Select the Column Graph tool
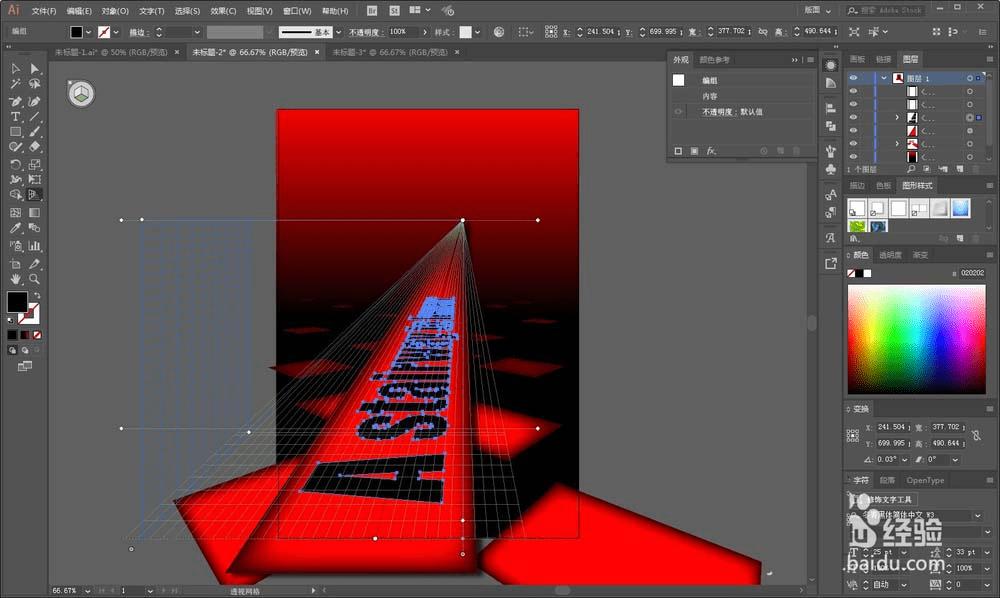The image size is (1000, 598). pos(34,245)
